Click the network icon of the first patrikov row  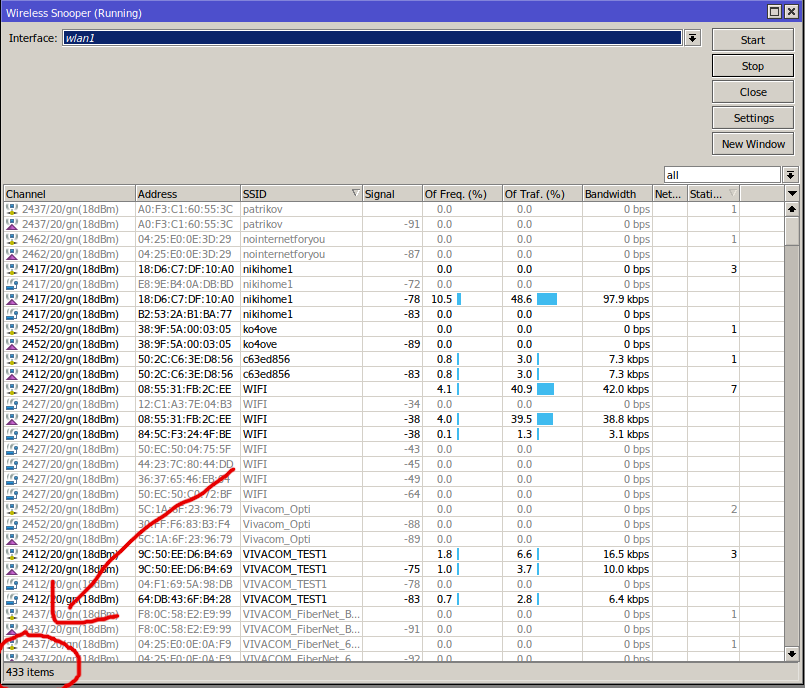pyautogui.click(x=12, y=209)
